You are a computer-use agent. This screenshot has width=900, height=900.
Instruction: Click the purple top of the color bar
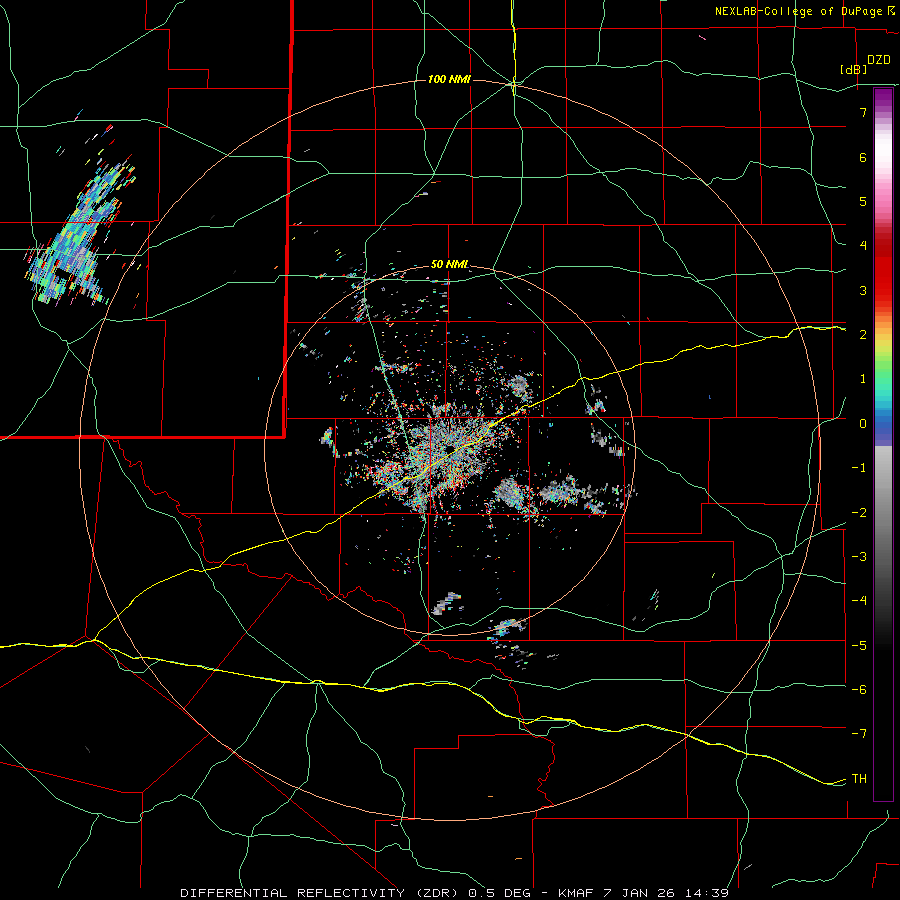click(883, 99)
